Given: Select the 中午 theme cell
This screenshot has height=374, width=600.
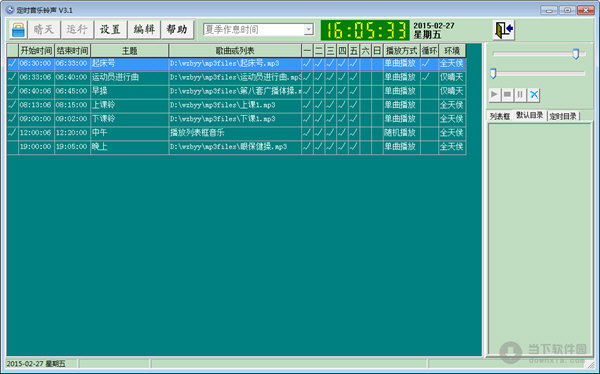Looking at the screenshot, I should coord(129,133).
